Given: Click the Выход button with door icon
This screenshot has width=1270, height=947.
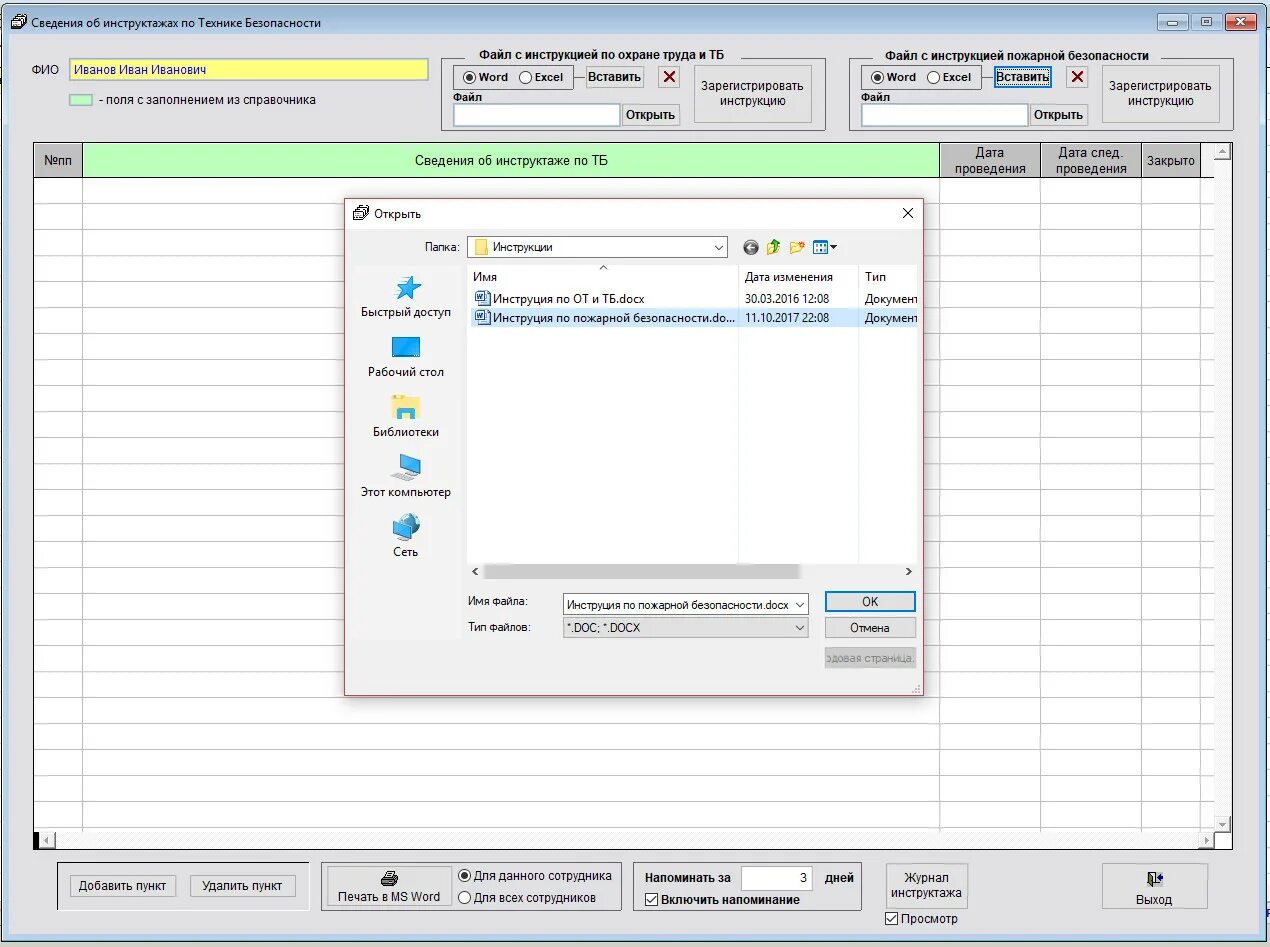Looking at the screenshot, I should [1155, 887].
